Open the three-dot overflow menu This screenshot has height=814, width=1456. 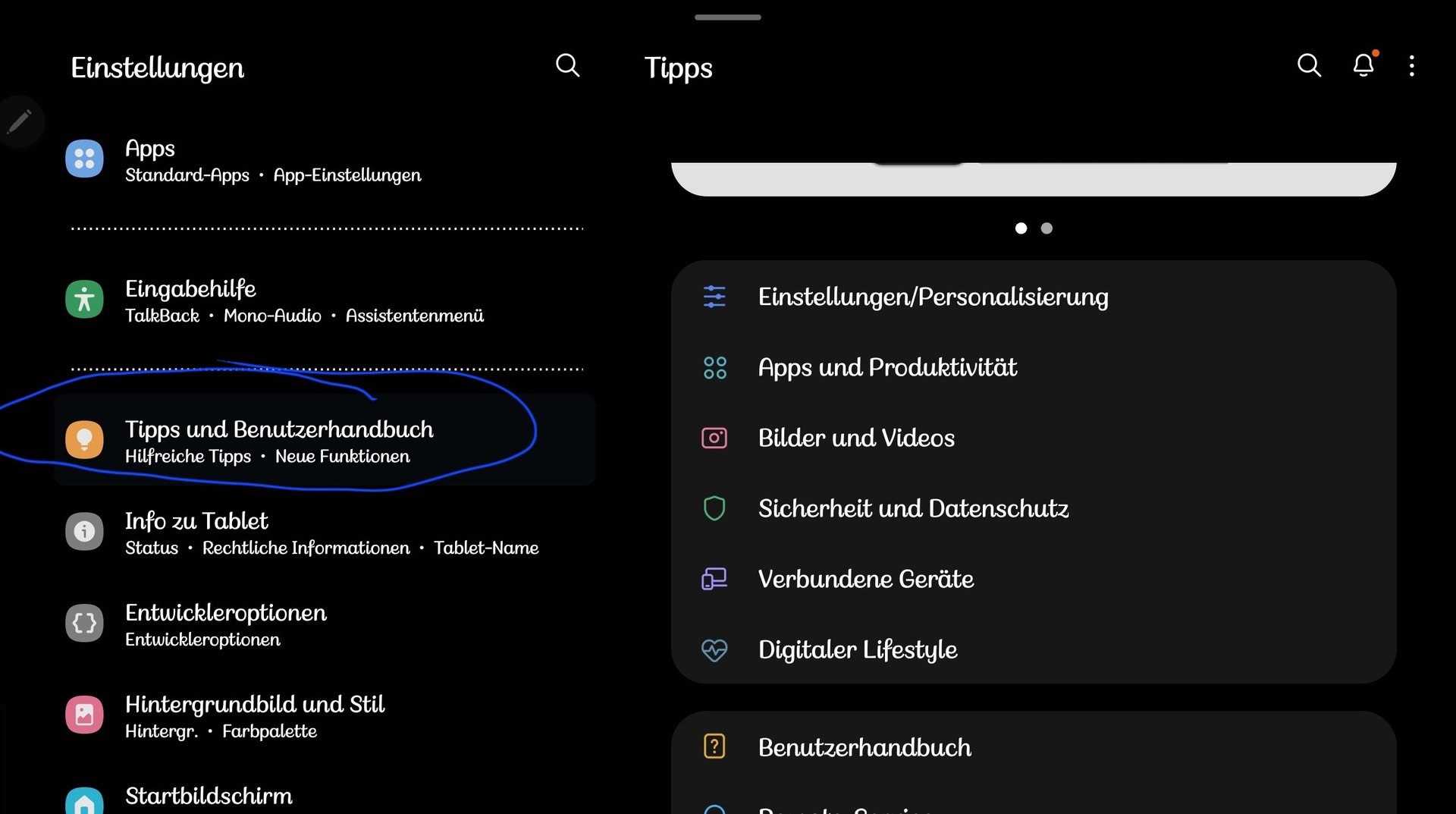pos(1411,66)
